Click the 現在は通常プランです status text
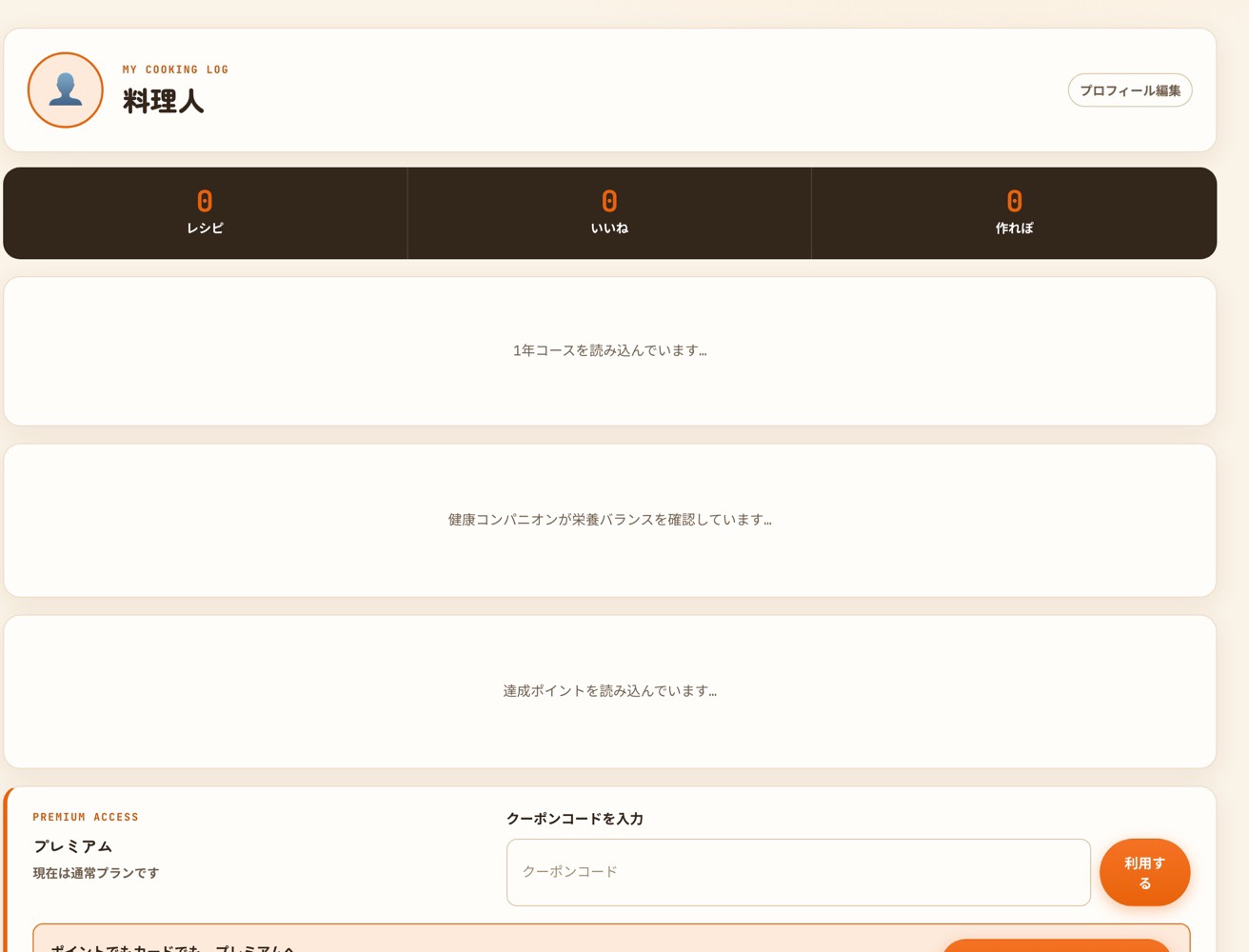Screen dimensions: 1249x952 tap(96, 873)
